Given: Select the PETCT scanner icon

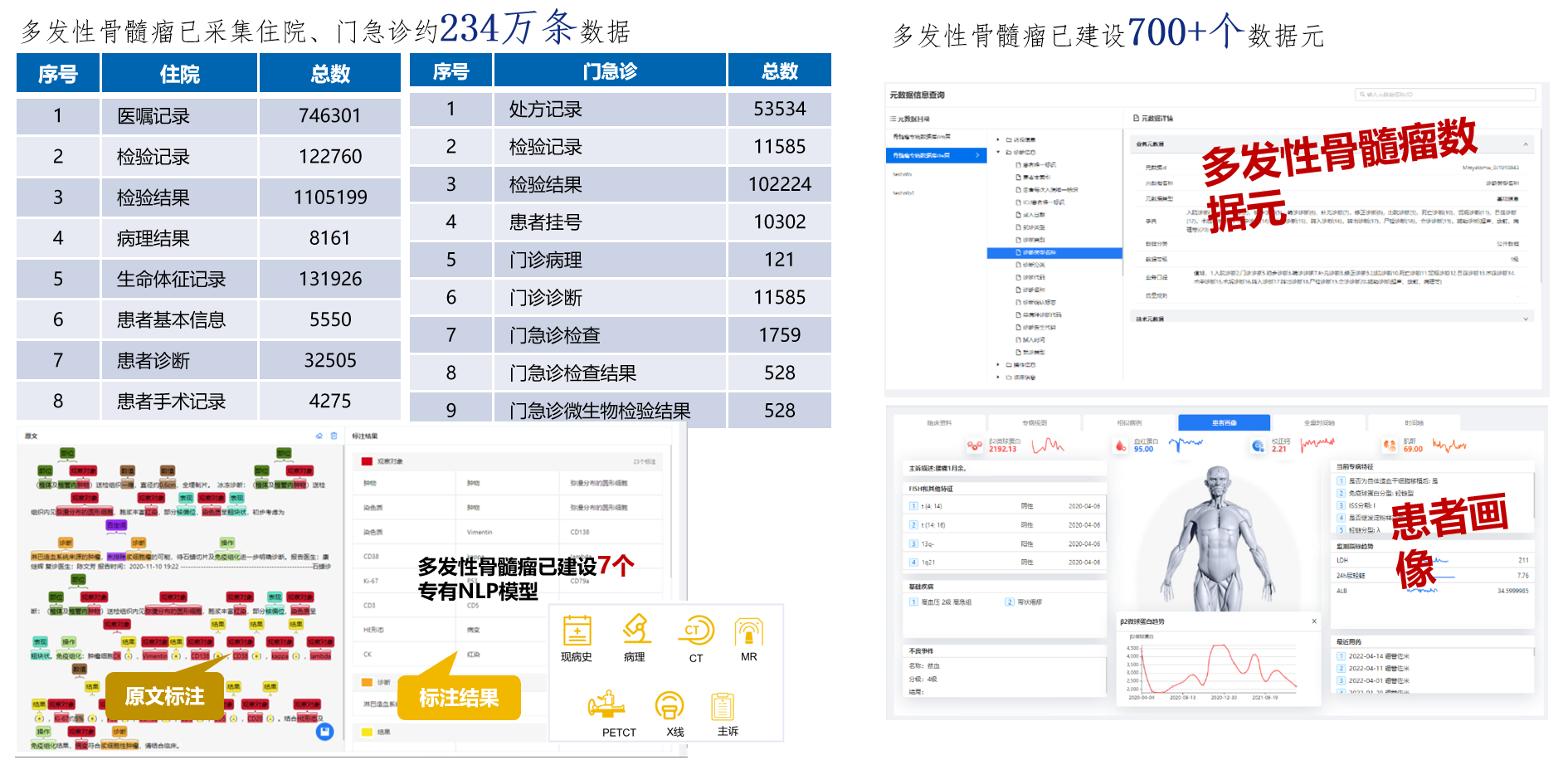Looking at the screenshot, I should pos(608,705).
